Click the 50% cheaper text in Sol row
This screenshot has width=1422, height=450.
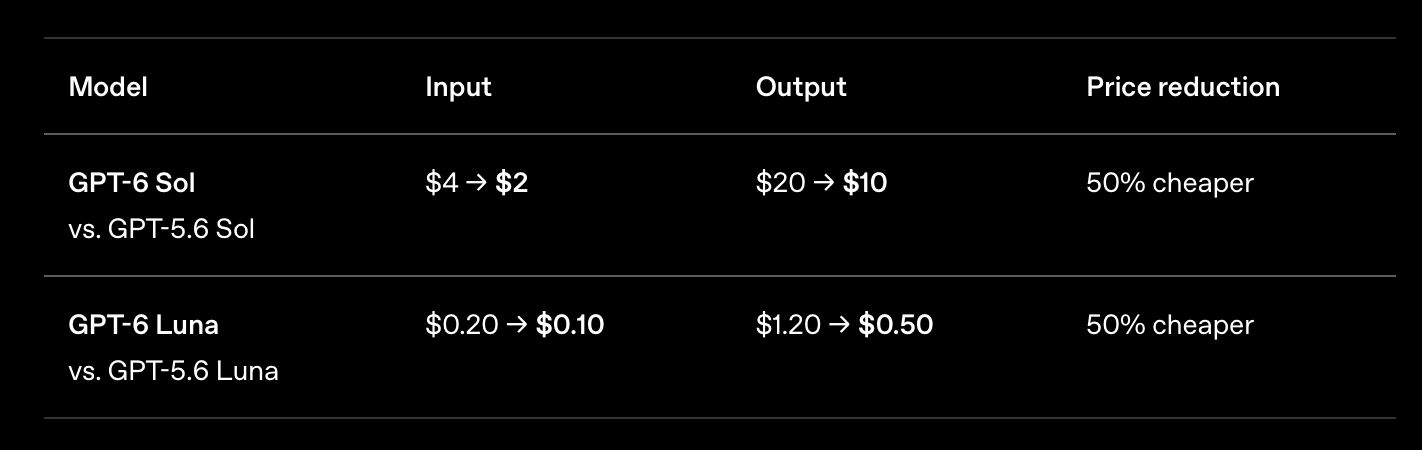[1170, 183]
